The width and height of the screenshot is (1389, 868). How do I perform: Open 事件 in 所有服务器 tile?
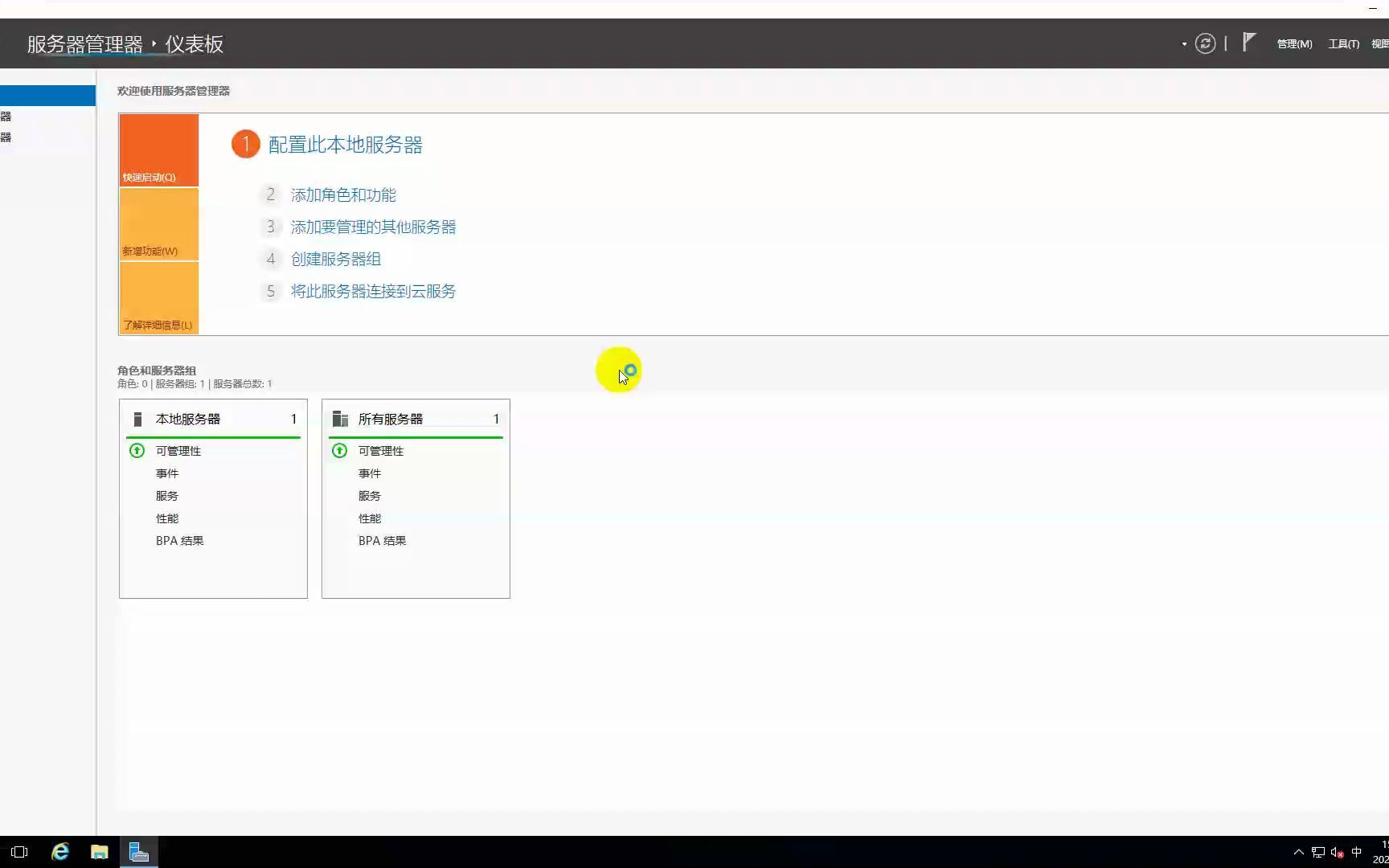pyautogui.click(x=370, y=473)
